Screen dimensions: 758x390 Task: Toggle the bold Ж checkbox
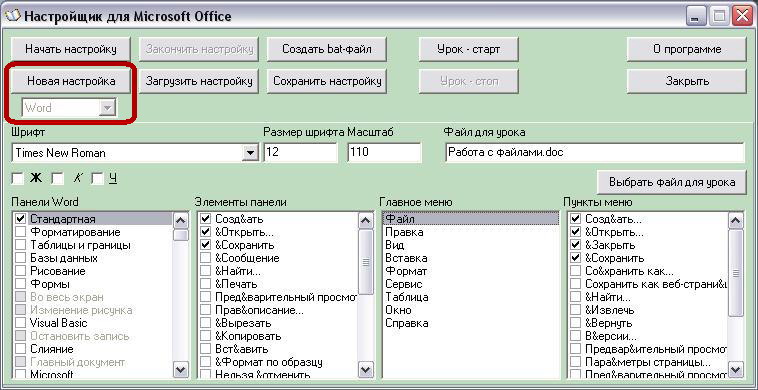tap(17, 179)
